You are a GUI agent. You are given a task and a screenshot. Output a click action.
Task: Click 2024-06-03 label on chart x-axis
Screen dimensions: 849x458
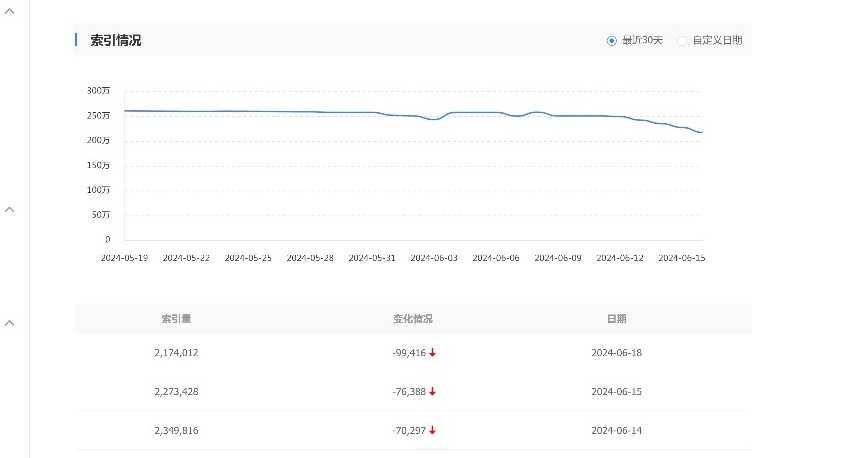(433, 258)
